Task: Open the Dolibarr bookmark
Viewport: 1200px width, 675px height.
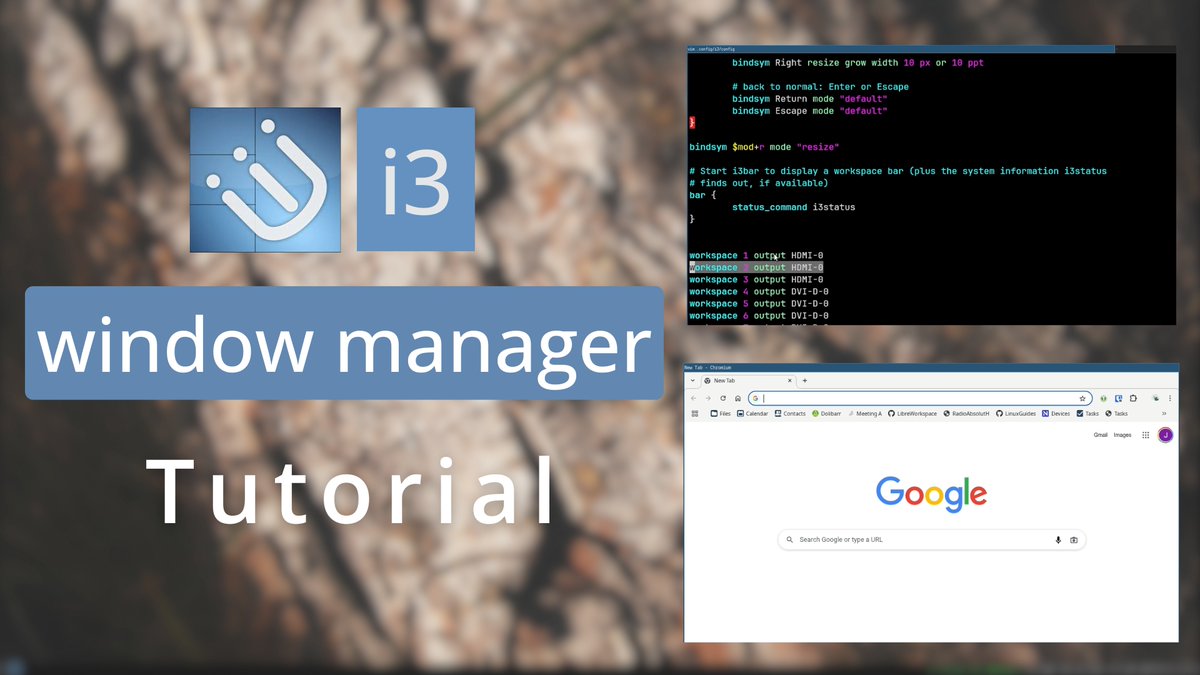Action: pyautogui.click(x=826, y=413)
